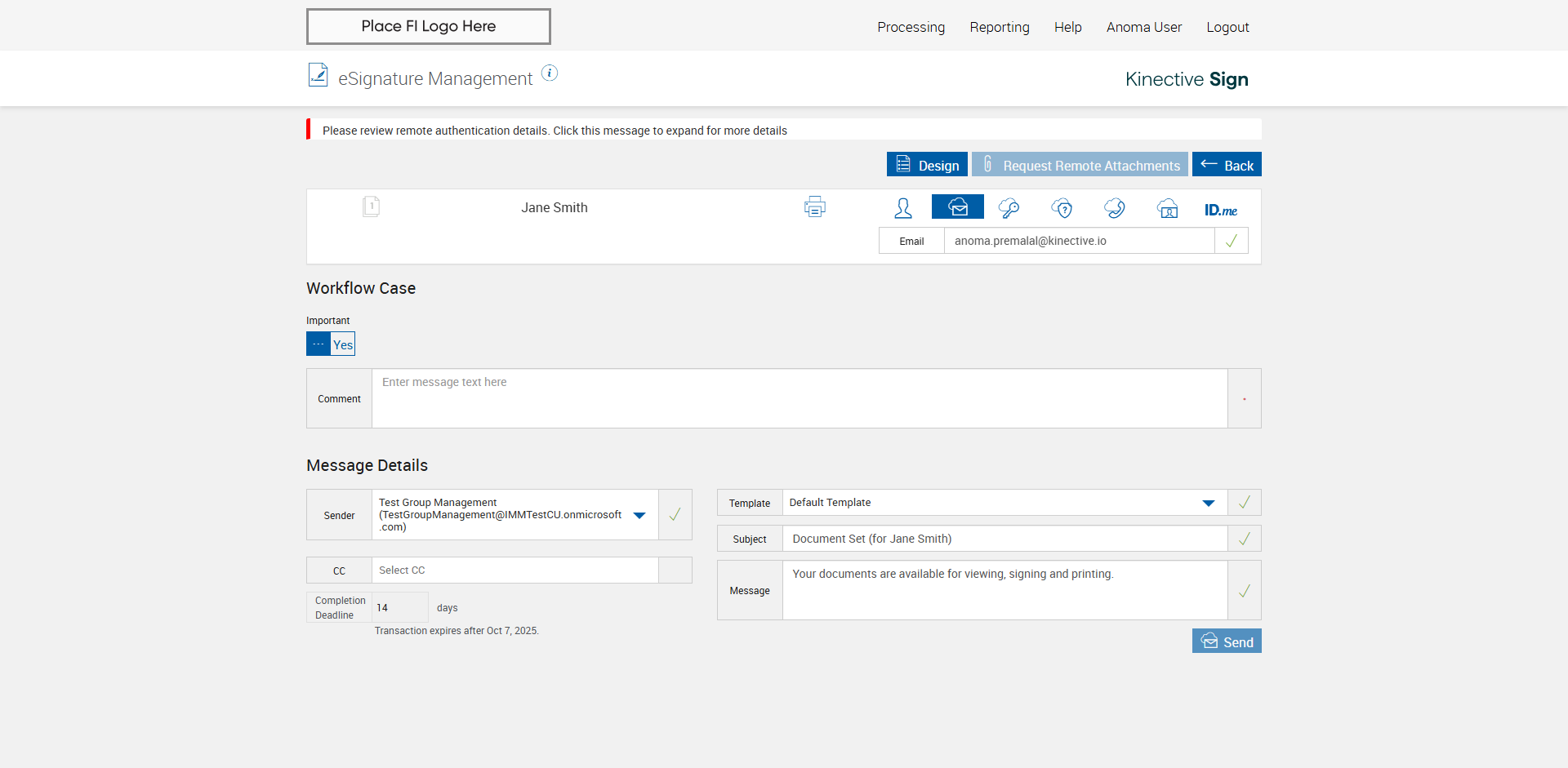Image resolution: width=1568 pixels, height=768 pixels.
Task: Go back using the Back button
Action: (1226, 165)
